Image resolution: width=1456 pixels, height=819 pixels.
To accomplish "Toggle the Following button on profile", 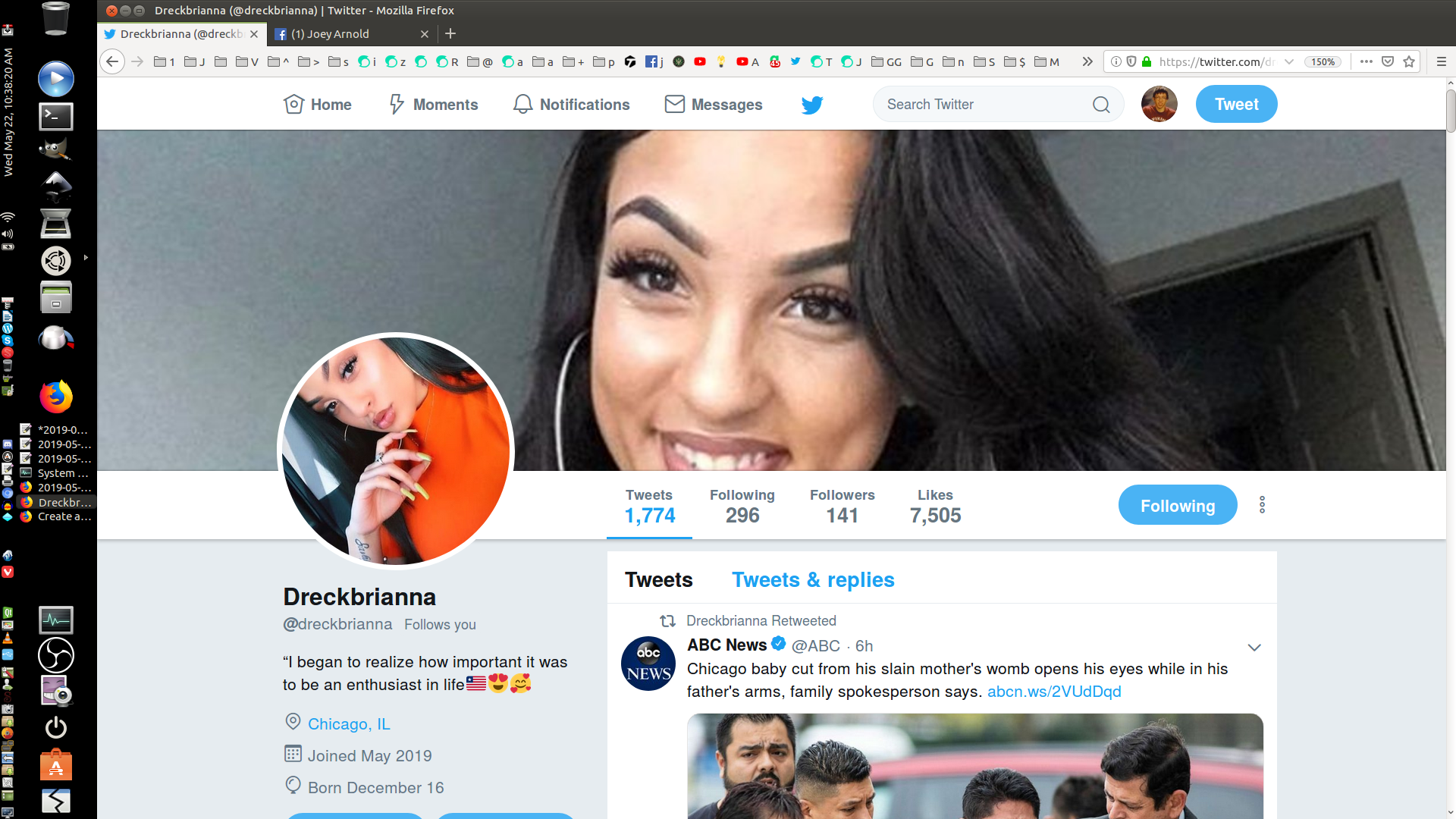I will (x=1177, y=505).
